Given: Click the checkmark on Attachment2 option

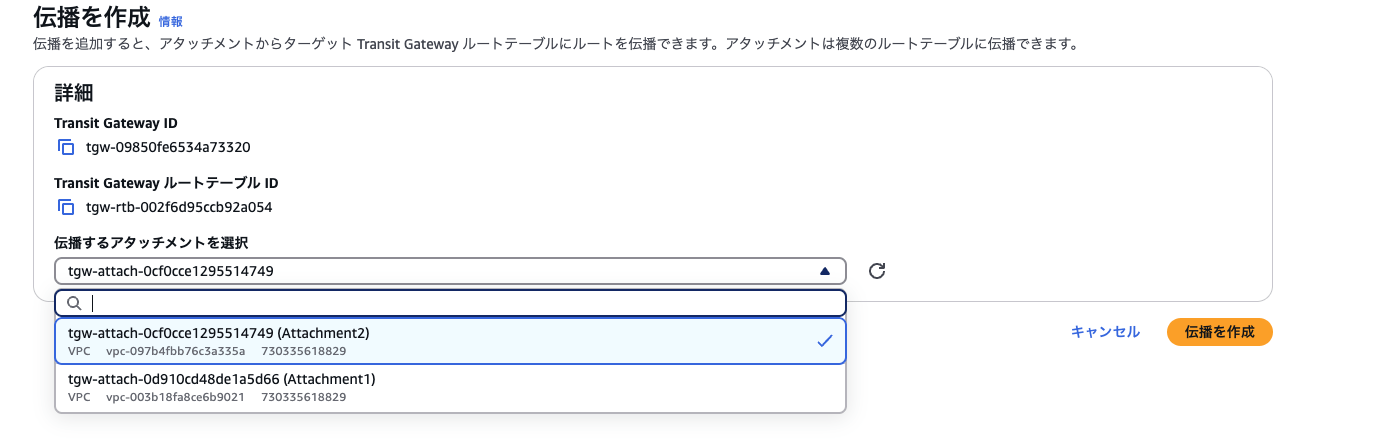Looking at the screenshot, I should (824, 341).
